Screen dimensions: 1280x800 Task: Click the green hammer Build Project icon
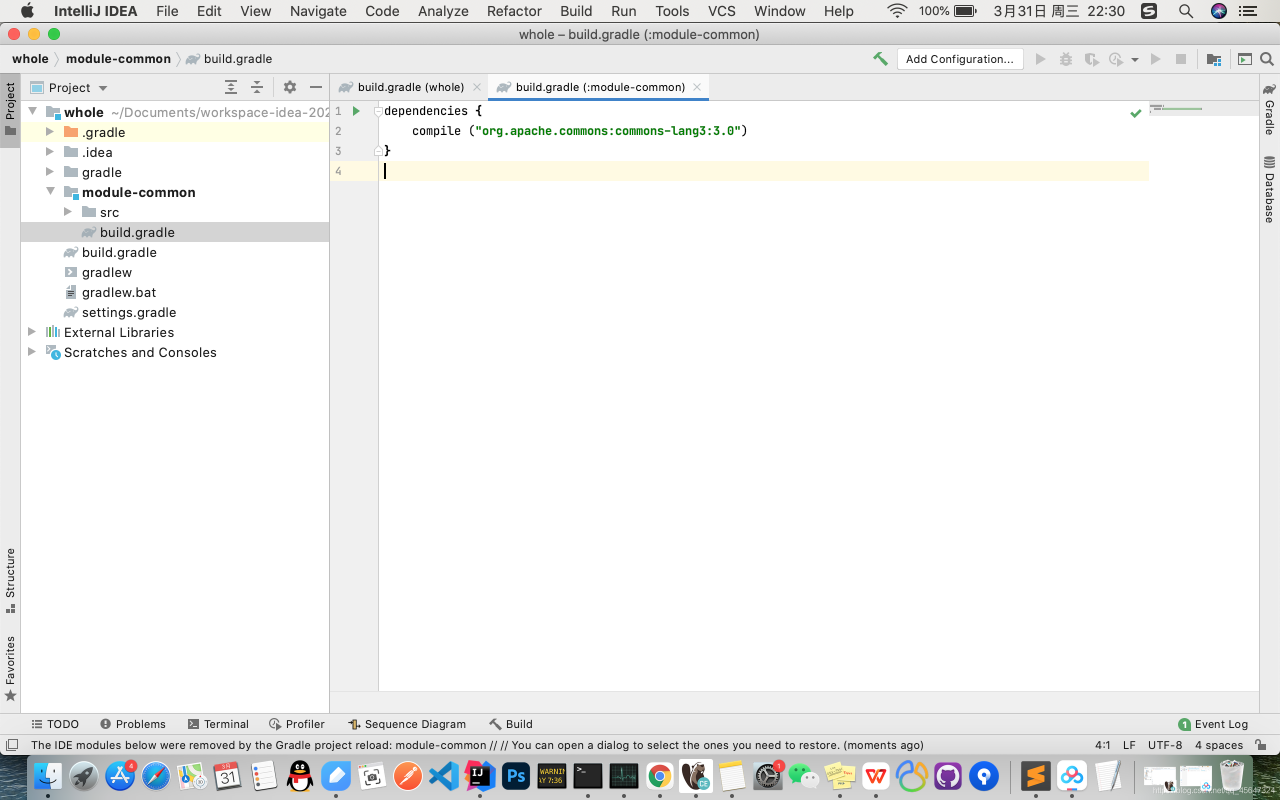coord(880,59)
